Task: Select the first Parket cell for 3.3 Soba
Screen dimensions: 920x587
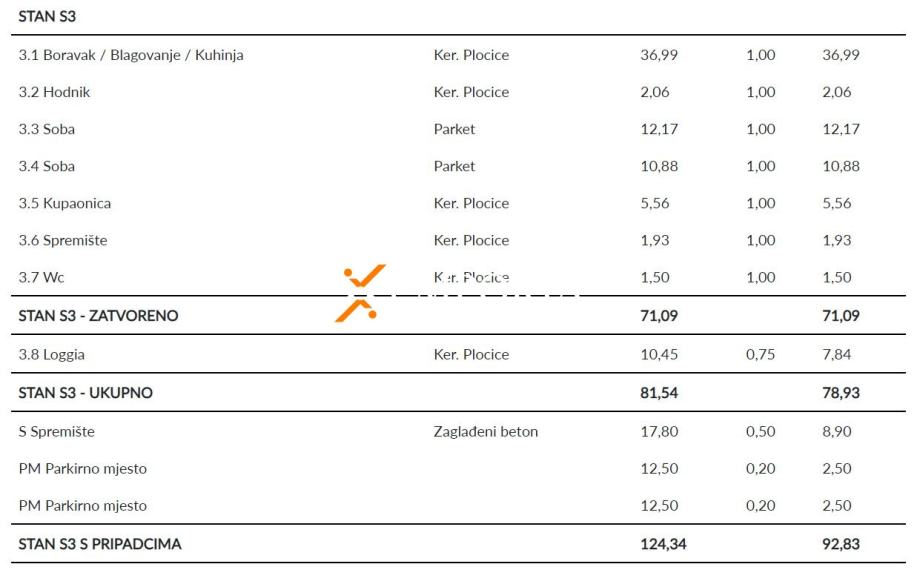Action: click(454, 129)
